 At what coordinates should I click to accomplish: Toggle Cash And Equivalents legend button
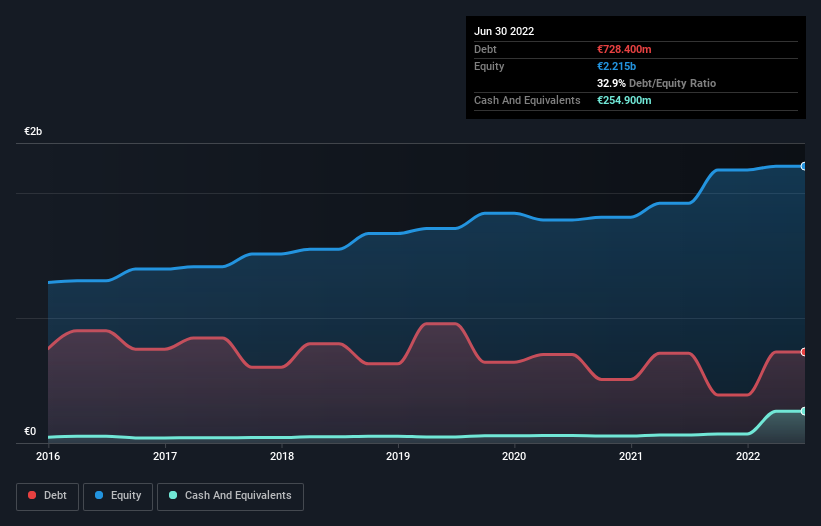(x=230, y=496)
